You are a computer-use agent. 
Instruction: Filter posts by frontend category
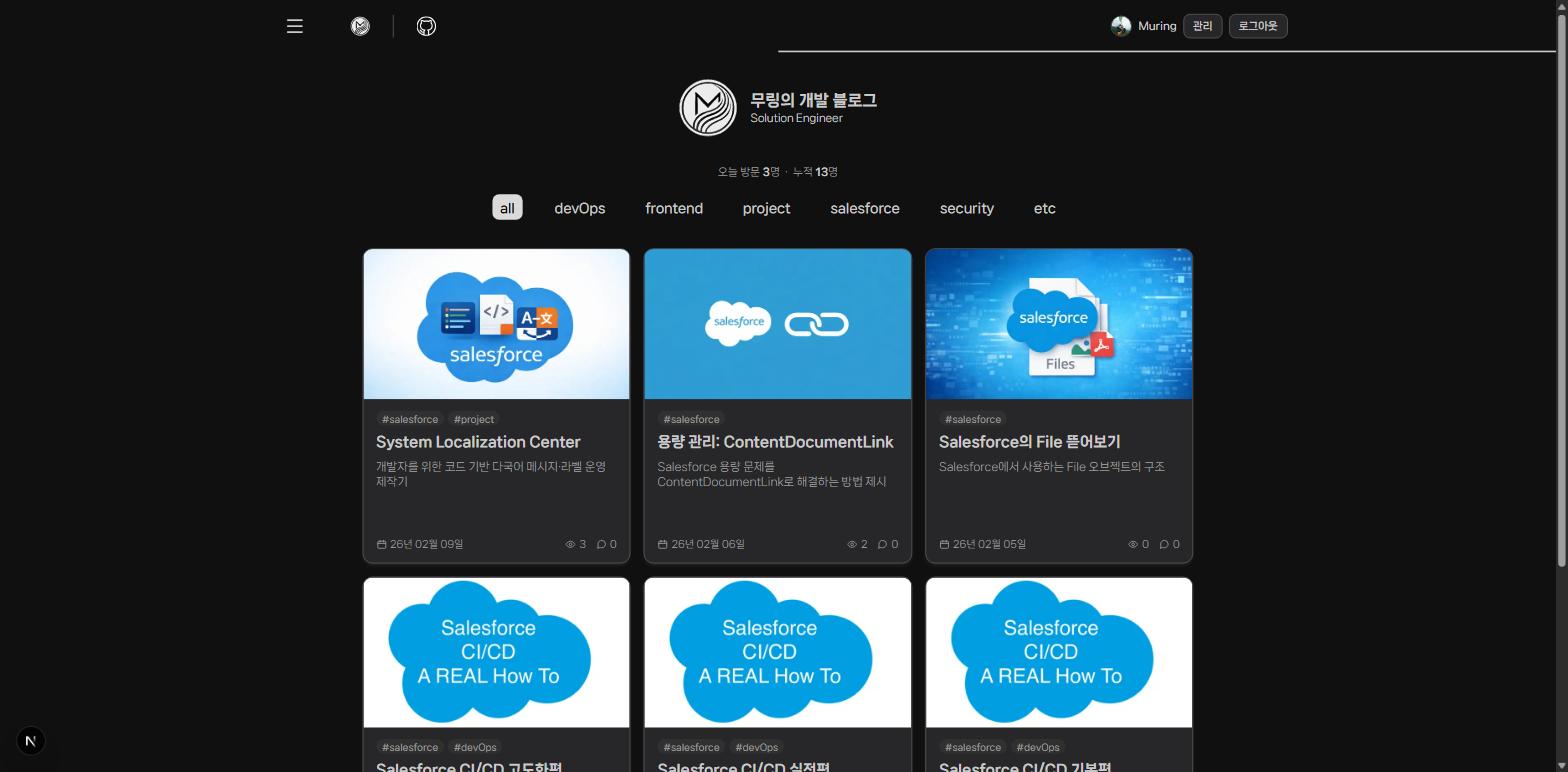(x=674, y=208)
